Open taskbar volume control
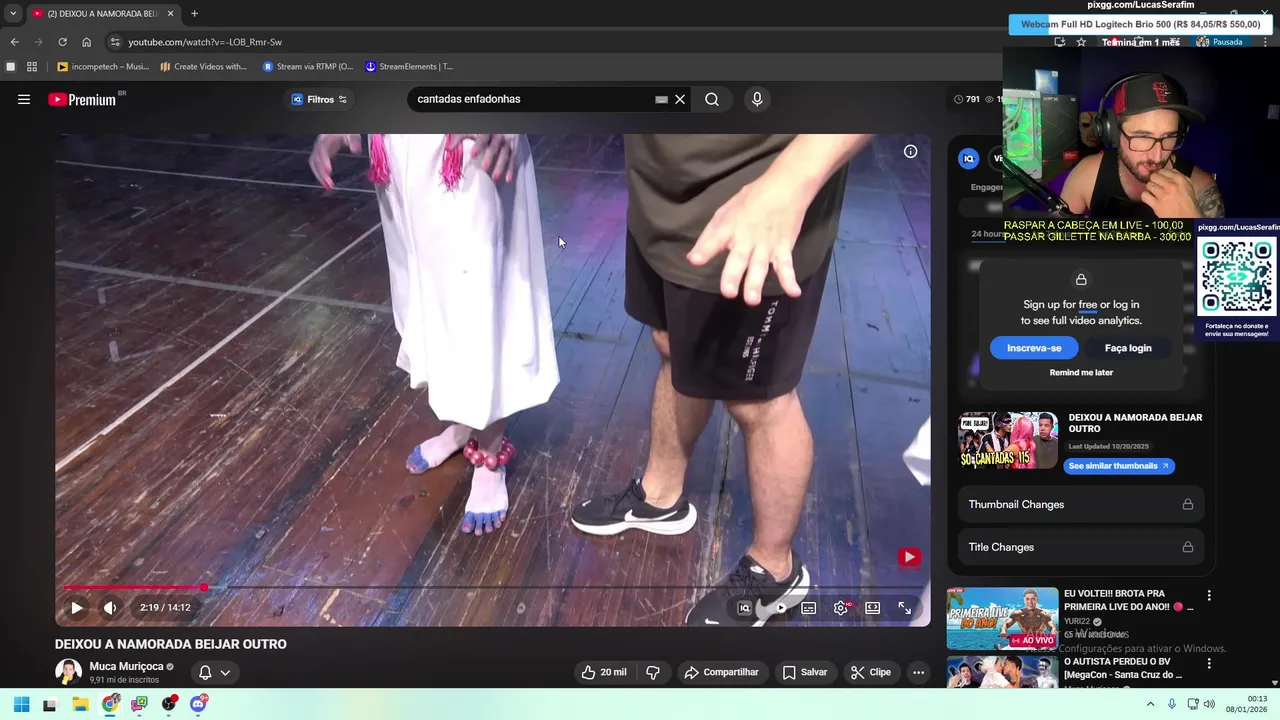 click(x=1209, y=704)
